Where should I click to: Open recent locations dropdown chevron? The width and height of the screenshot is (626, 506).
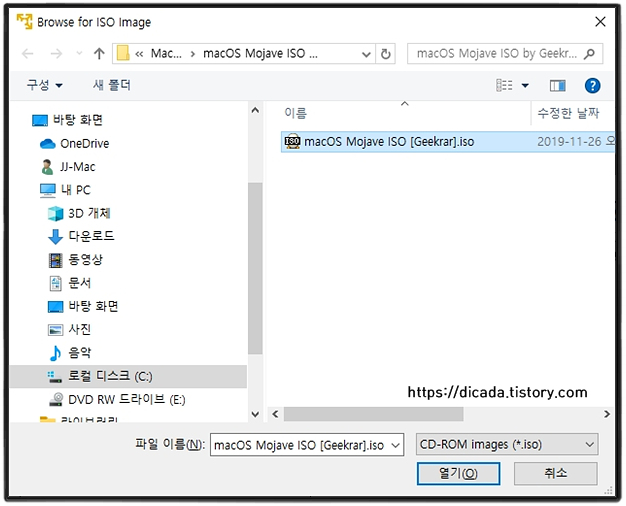click(79, 54)
